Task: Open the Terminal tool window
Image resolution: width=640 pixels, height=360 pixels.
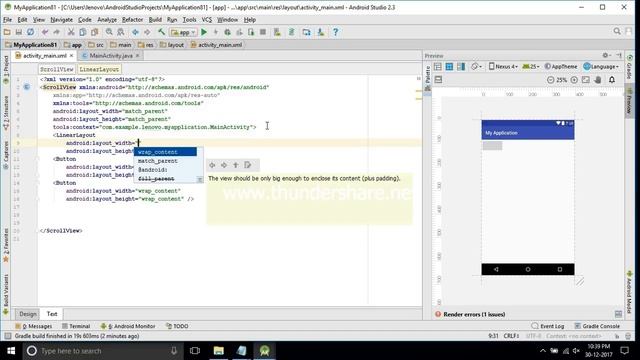Action: [x=76, y=326]
